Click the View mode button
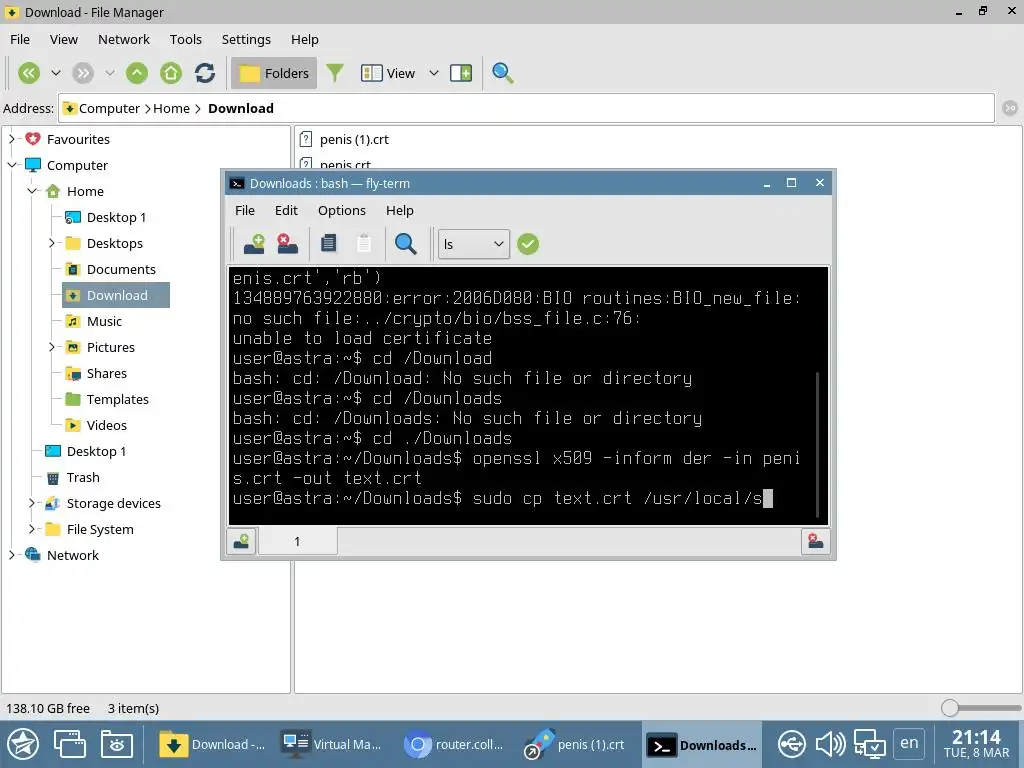The width and height of the screenshot is (1024, 768). coord(388,73)
